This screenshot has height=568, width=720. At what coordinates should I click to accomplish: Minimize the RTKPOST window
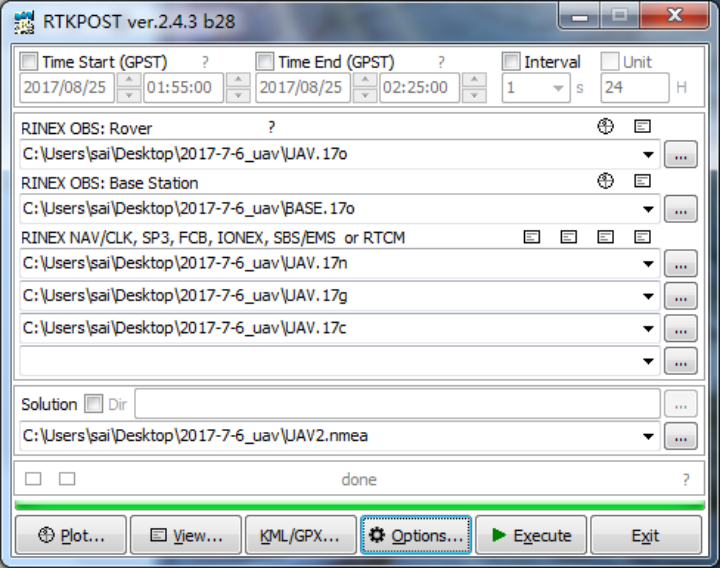coord(579,17)
